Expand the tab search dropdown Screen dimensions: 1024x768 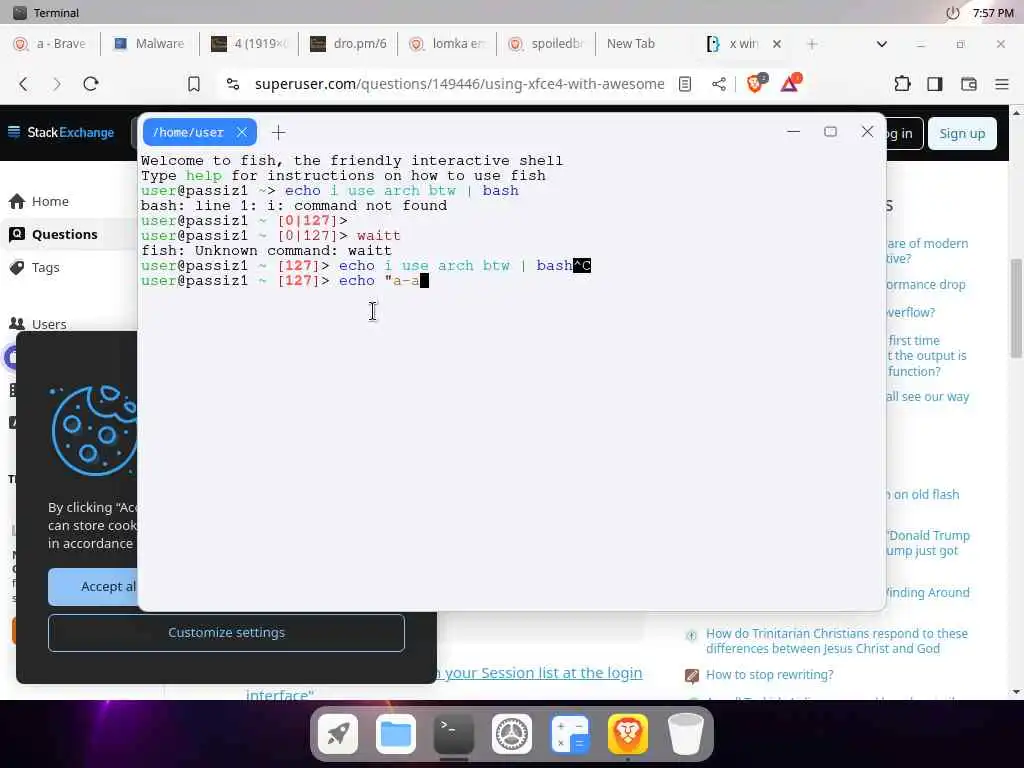[882, 44]
